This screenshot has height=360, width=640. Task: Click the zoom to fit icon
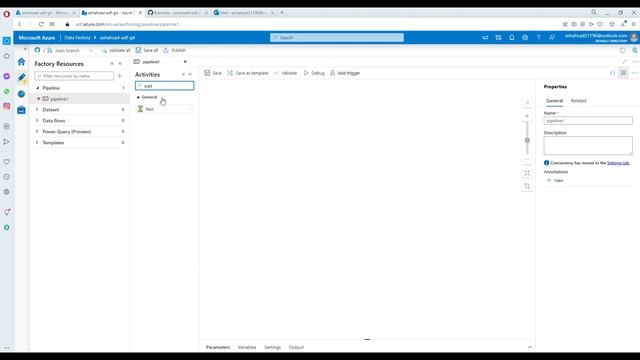tap(527, 173)
